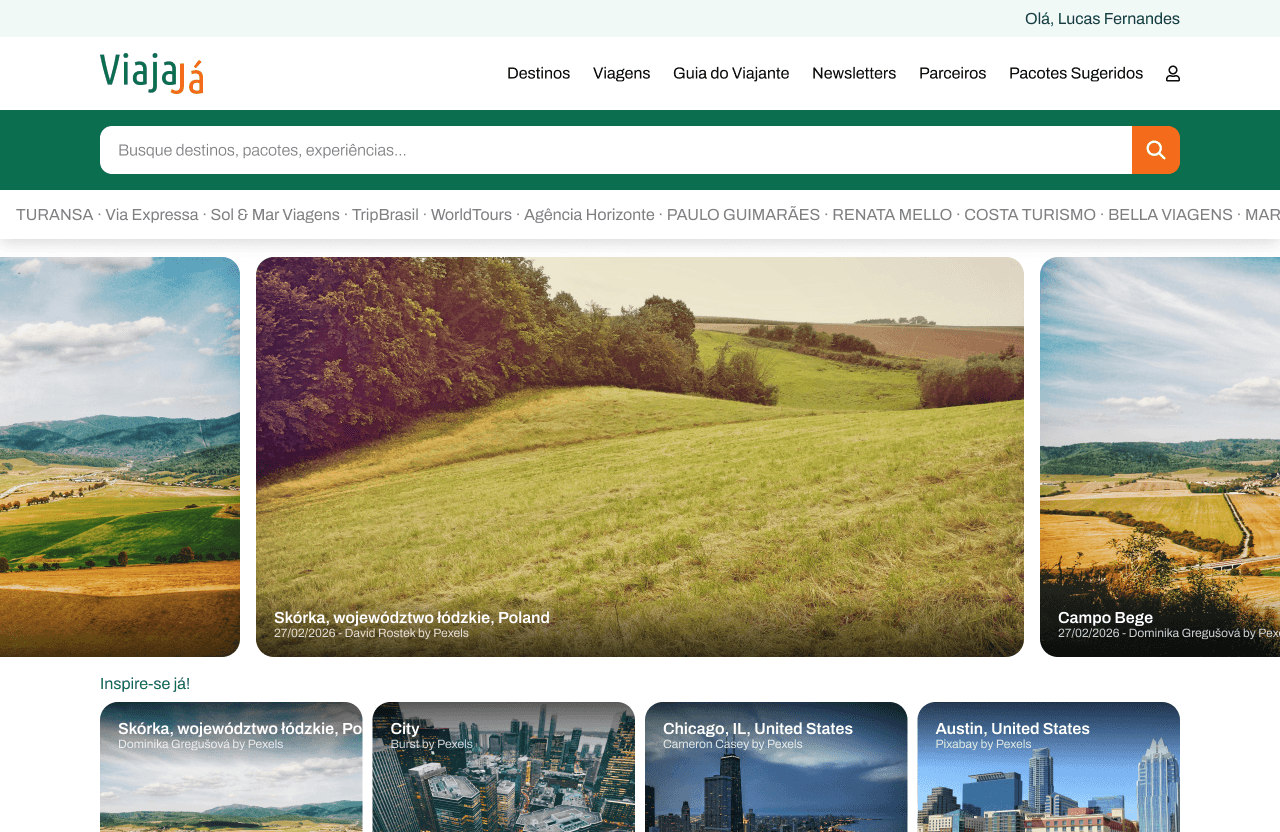Image resolution: width=1280 pixels, height=832 pixels.
Task: Open the Parceiros page
Action: (952, 73)
